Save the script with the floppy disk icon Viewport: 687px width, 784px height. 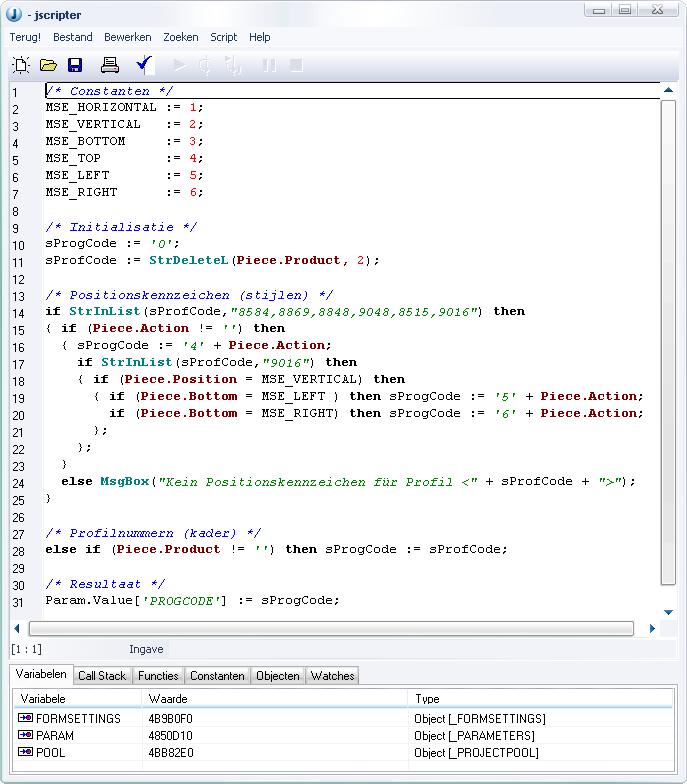point(75,65)
